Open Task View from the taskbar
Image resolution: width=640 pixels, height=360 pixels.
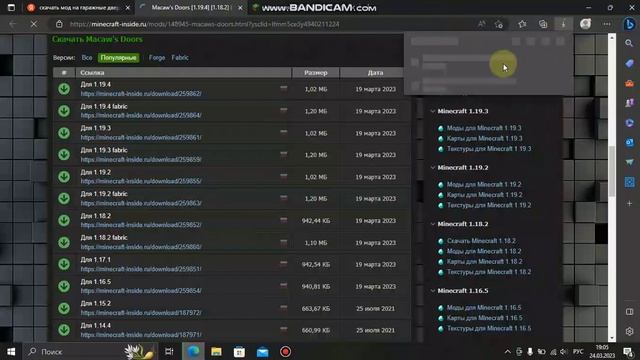pos(169,351)
